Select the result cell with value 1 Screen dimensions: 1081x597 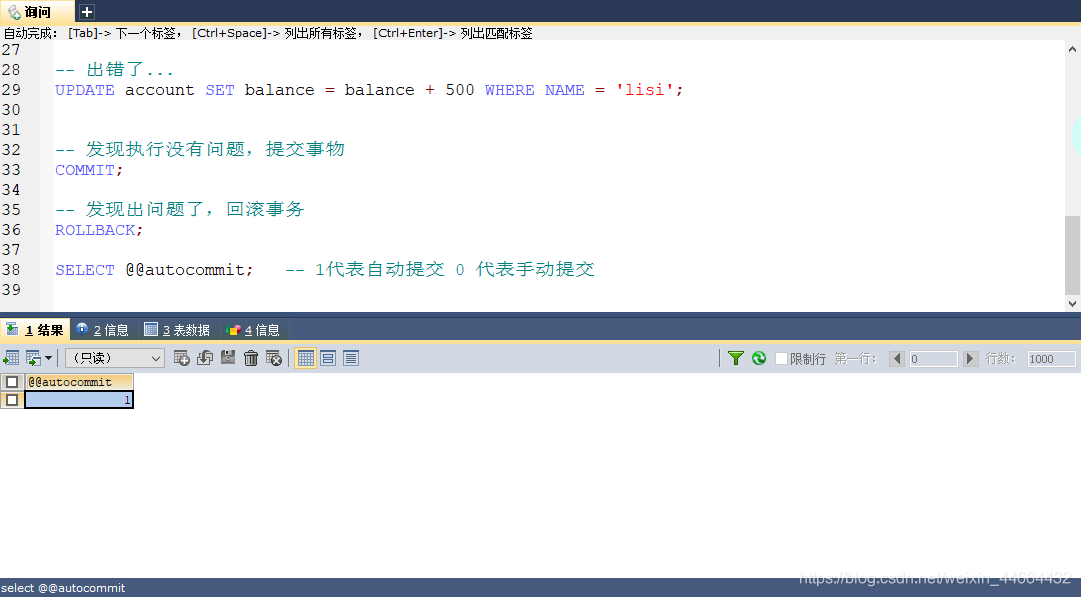79,400
